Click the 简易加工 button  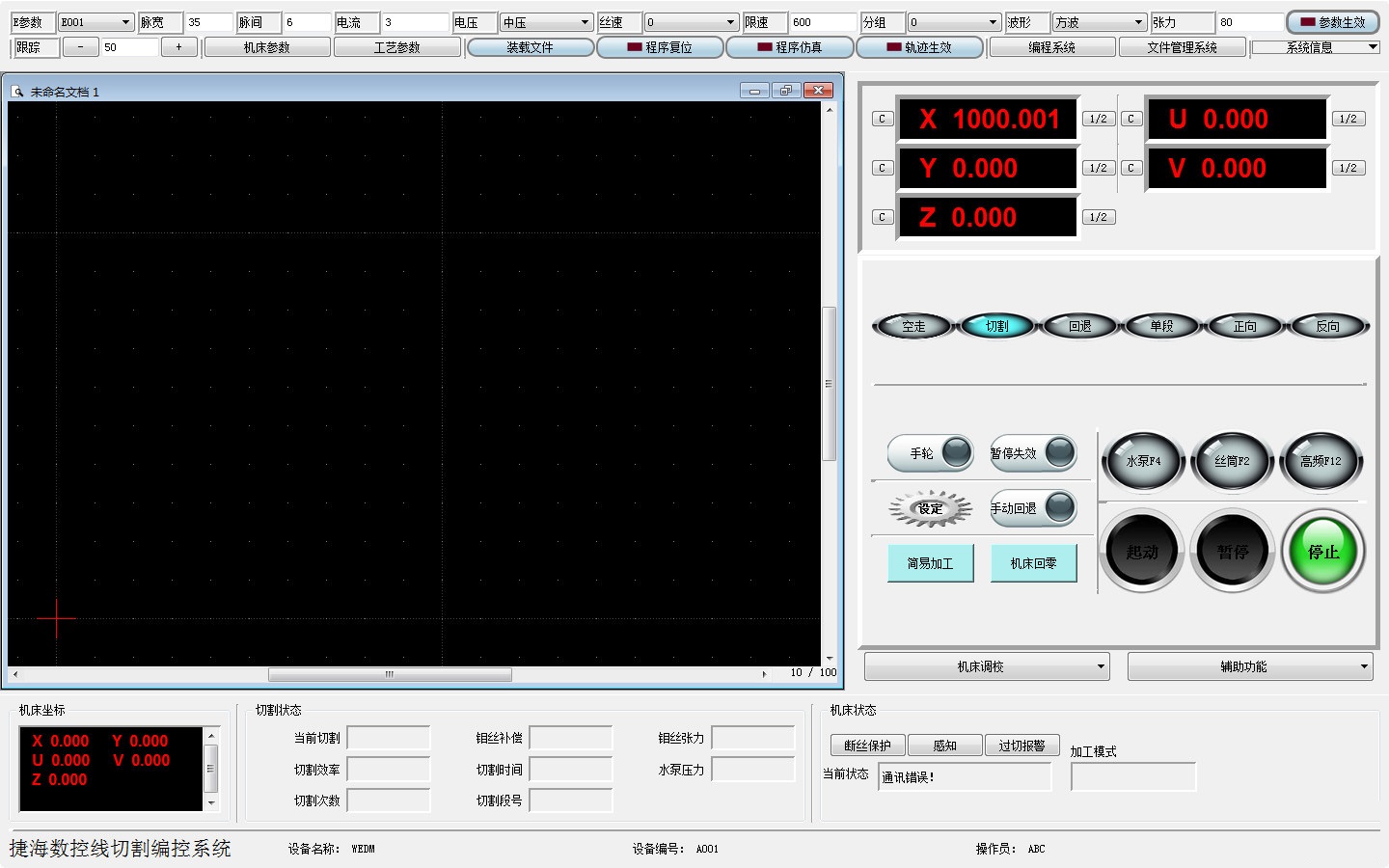(x=930, y=563)
